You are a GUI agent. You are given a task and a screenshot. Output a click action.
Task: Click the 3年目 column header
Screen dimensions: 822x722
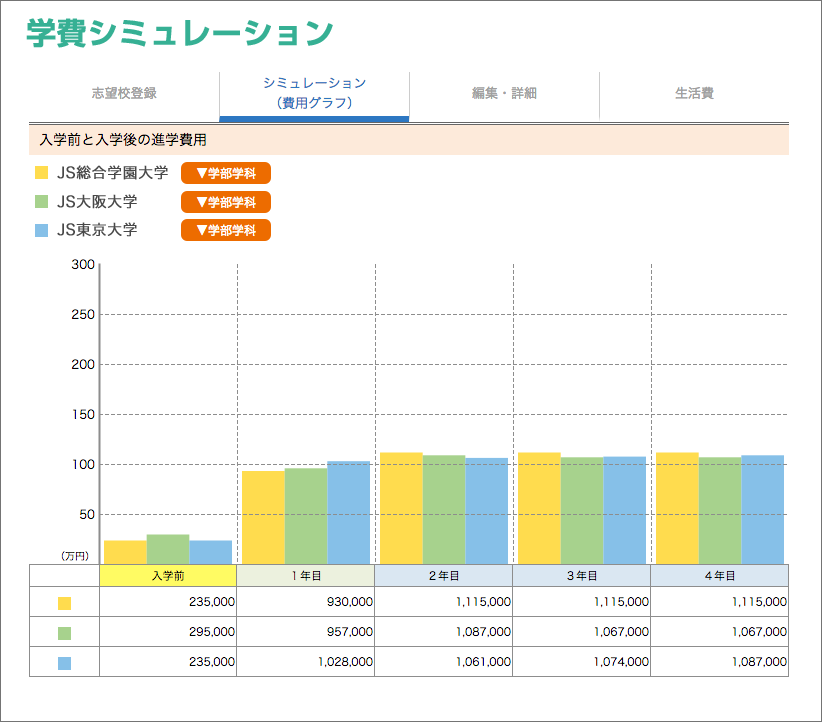(x=581, y=576)
